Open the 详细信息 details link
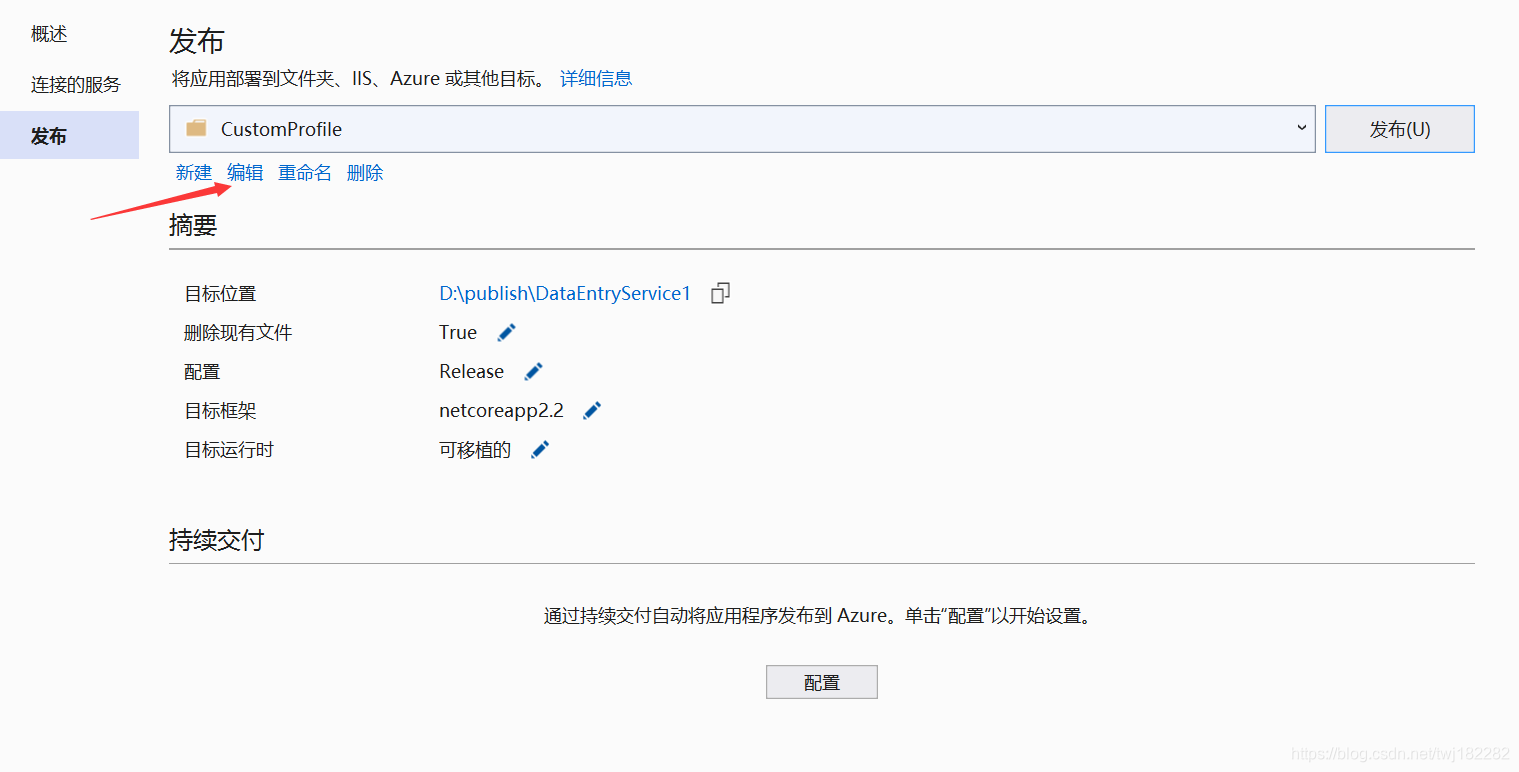Image resolution: width=1519 pixels, height=772 pixels. coord(596,78)
